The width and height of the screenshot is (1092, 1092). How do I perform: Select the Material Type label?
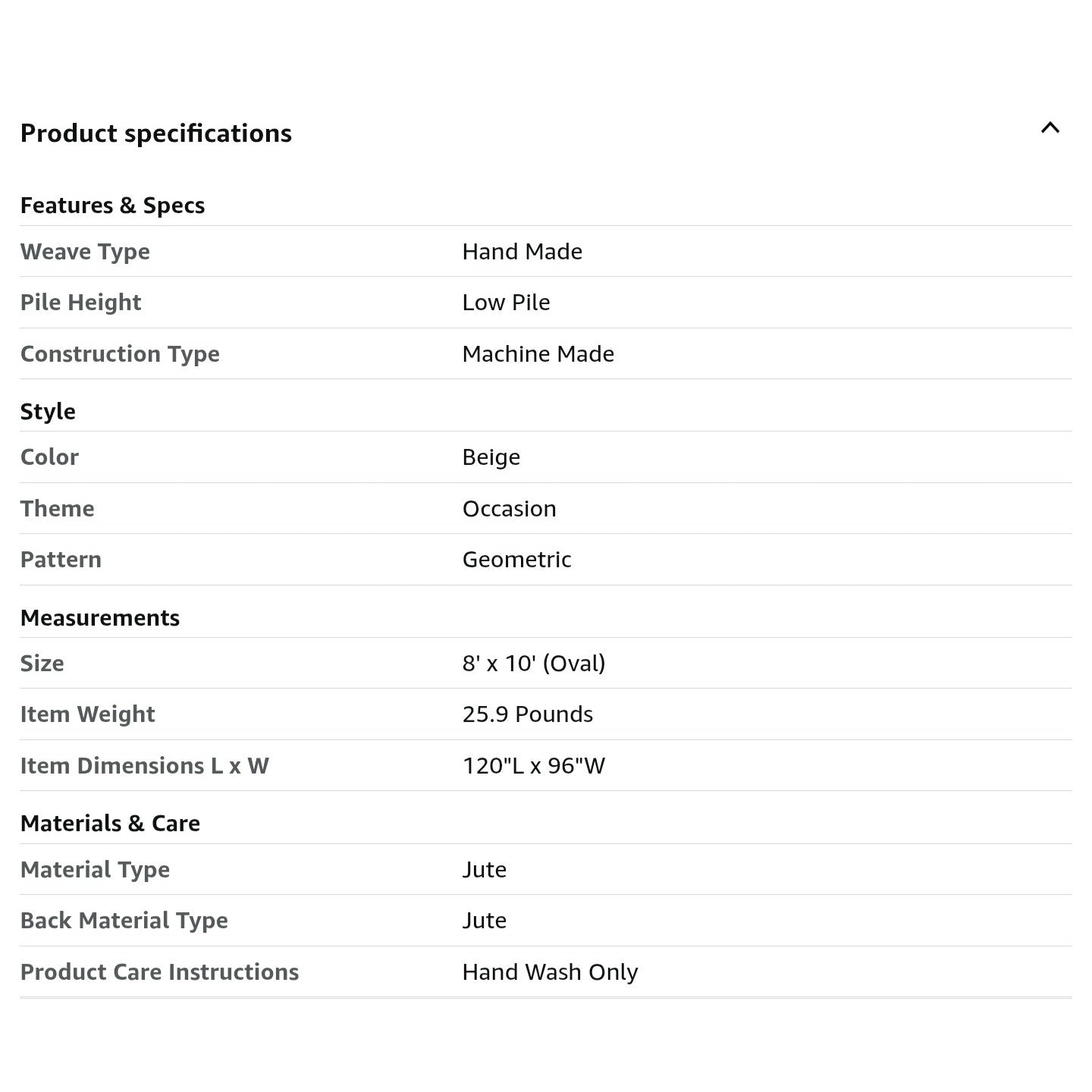(95, 870)
